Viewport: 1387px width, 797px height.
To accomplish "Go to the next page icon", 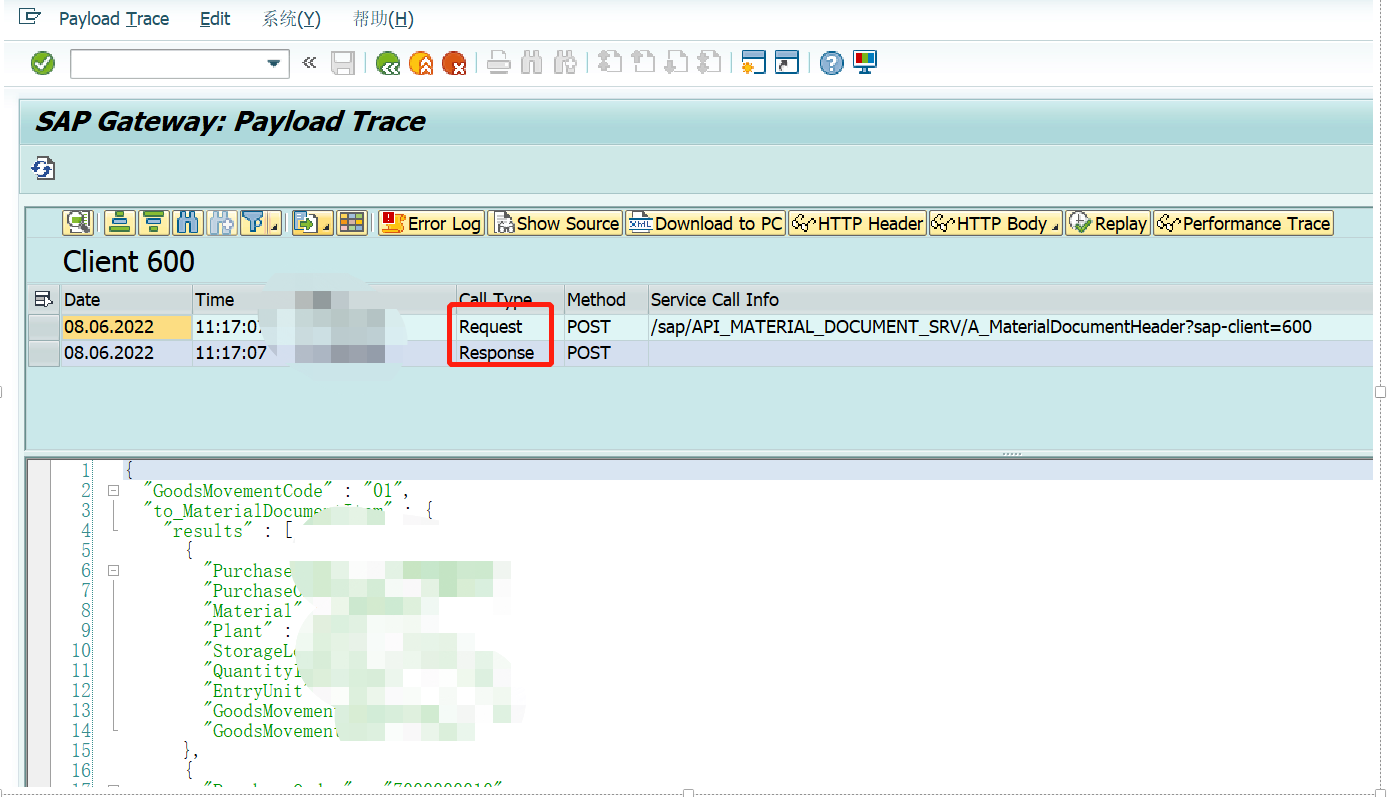I will [x=676, y=63].
